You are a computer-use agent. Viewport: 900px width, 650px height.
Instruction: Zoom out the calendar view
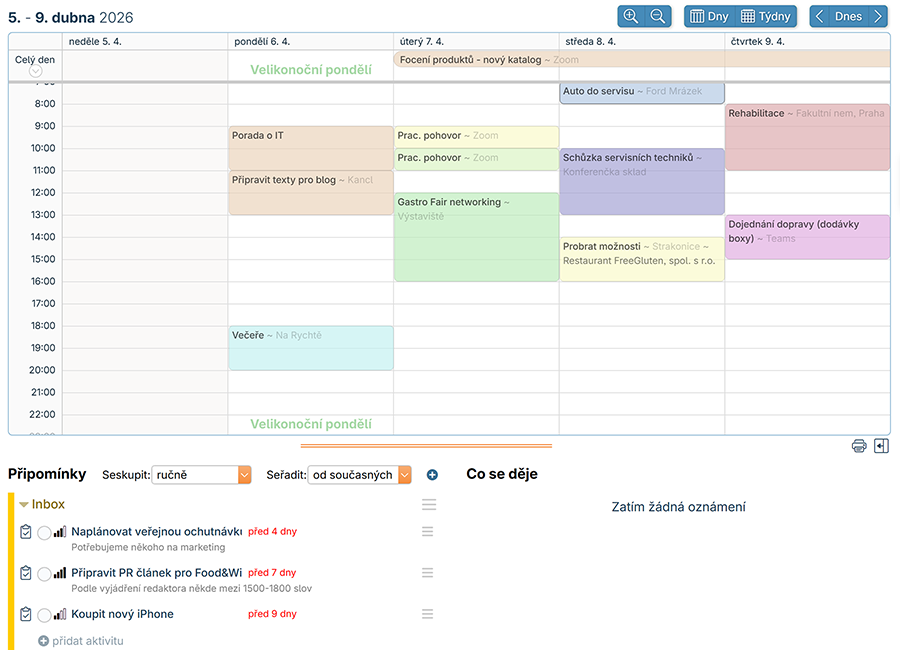(x=658, y=16)
